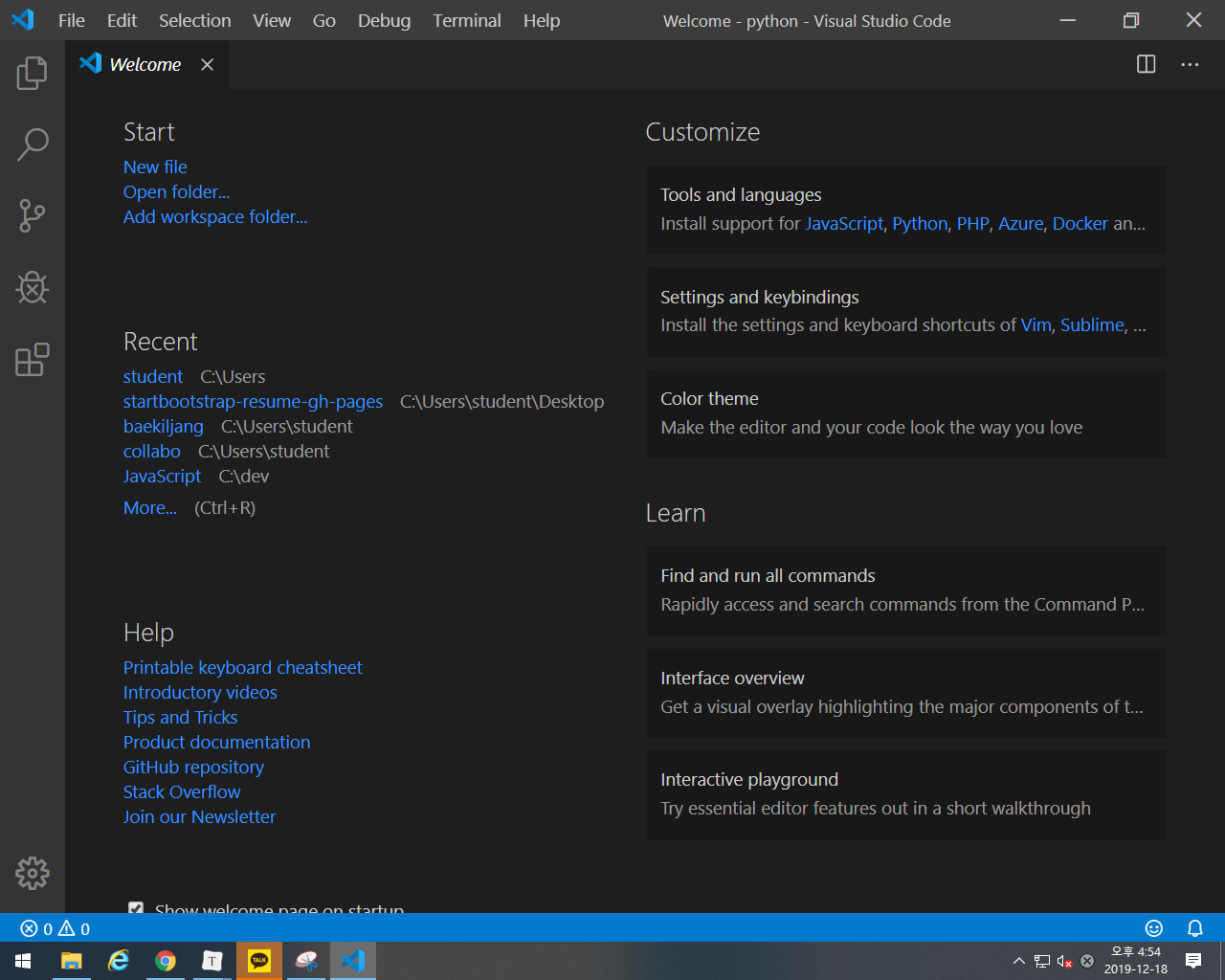Click the errors and warnings status indicator
Viewport: 1225px width, 980px height.
coord(56,928)
